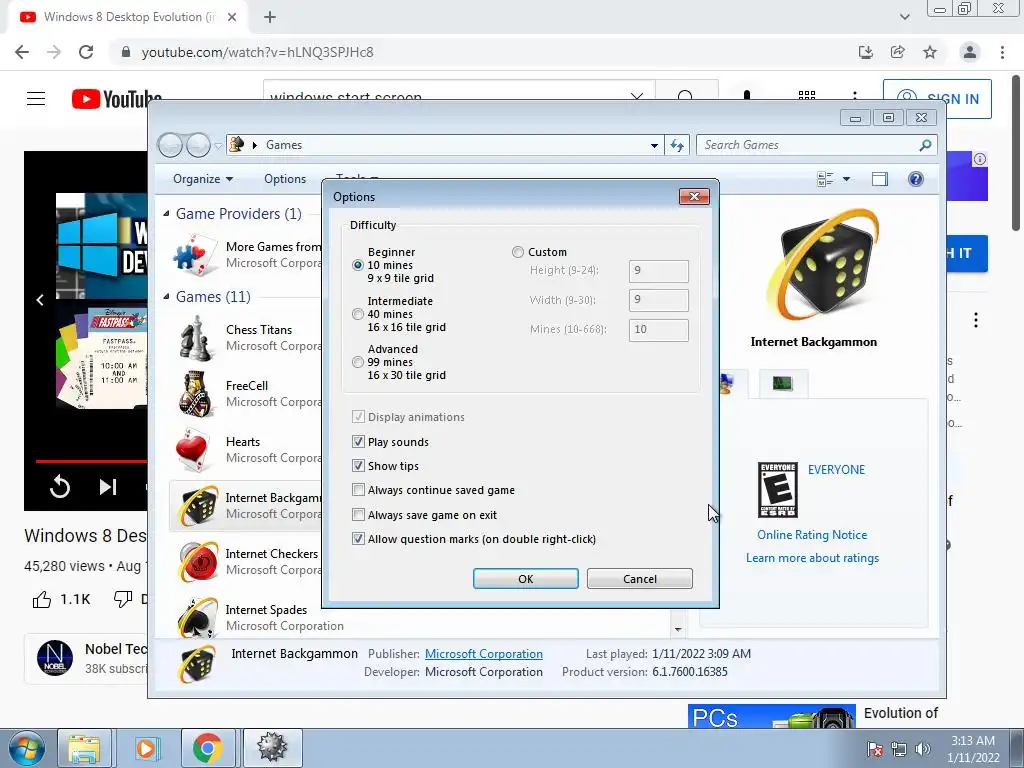Image resolution: width=1024 pixels, height=768 pixels.
Task: Click SIGN IN on YouTube
Action: (x=937, y=99)
